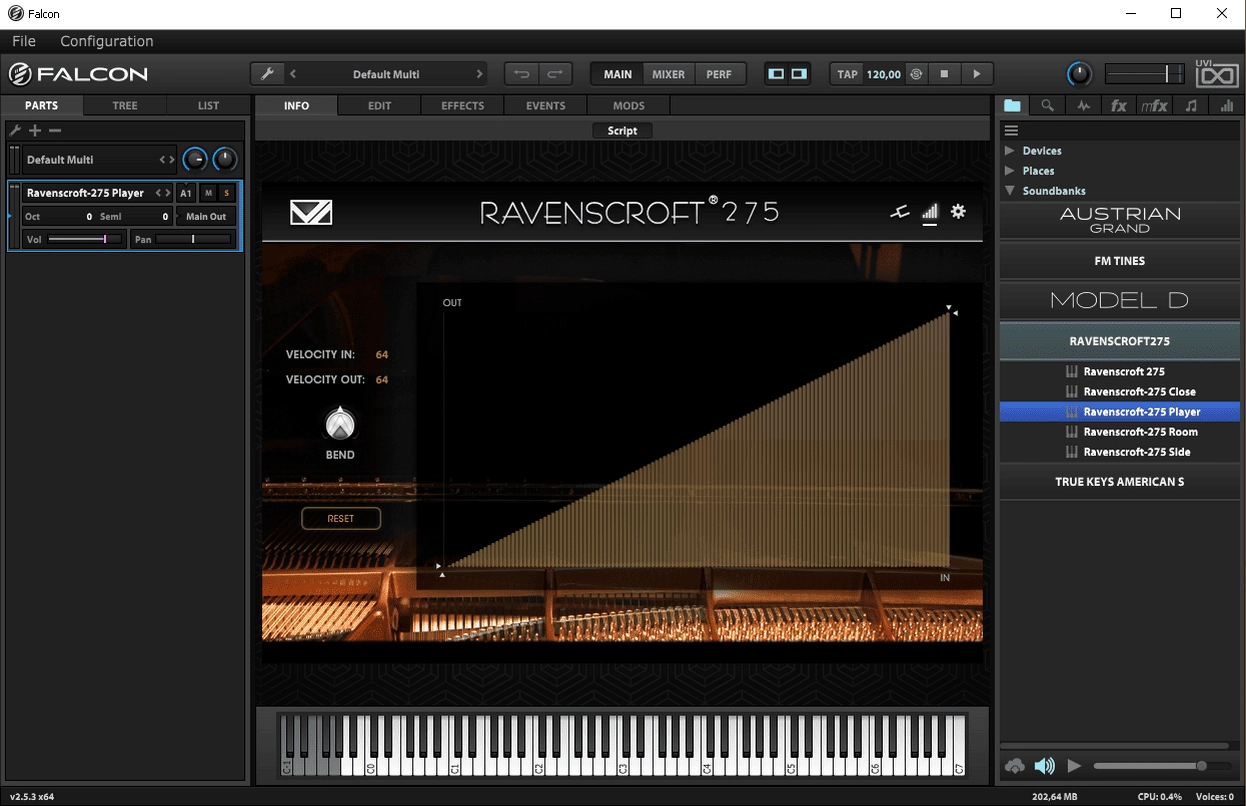
Task: Click the Undo arrow button
Action: 521,74
